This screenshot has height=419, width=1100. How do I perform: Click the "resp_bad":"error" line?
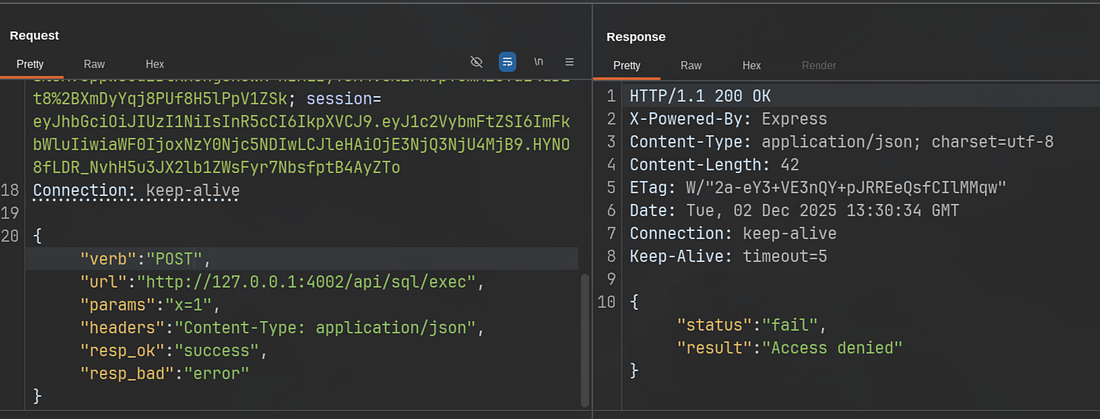click(x=165, y=373)
